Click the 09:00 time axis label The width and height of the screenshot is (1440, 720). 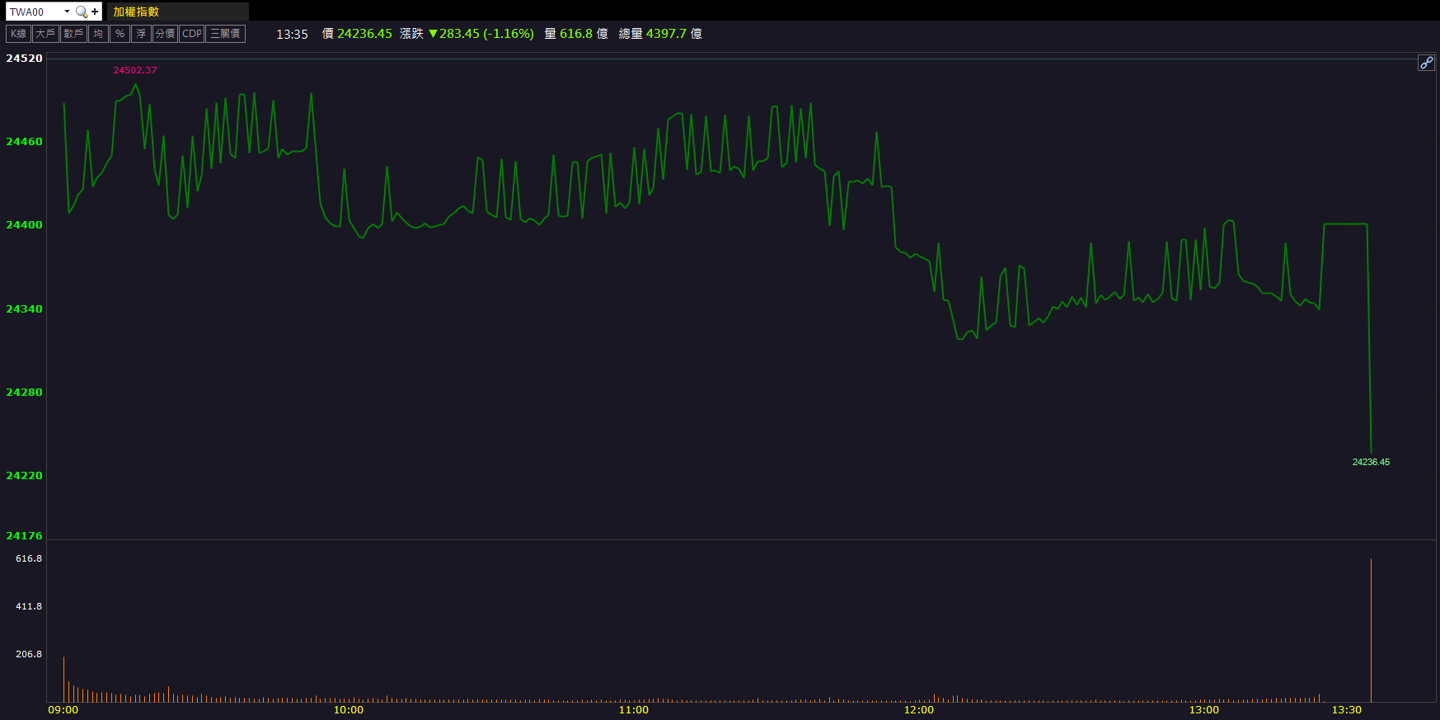[63, 710]
